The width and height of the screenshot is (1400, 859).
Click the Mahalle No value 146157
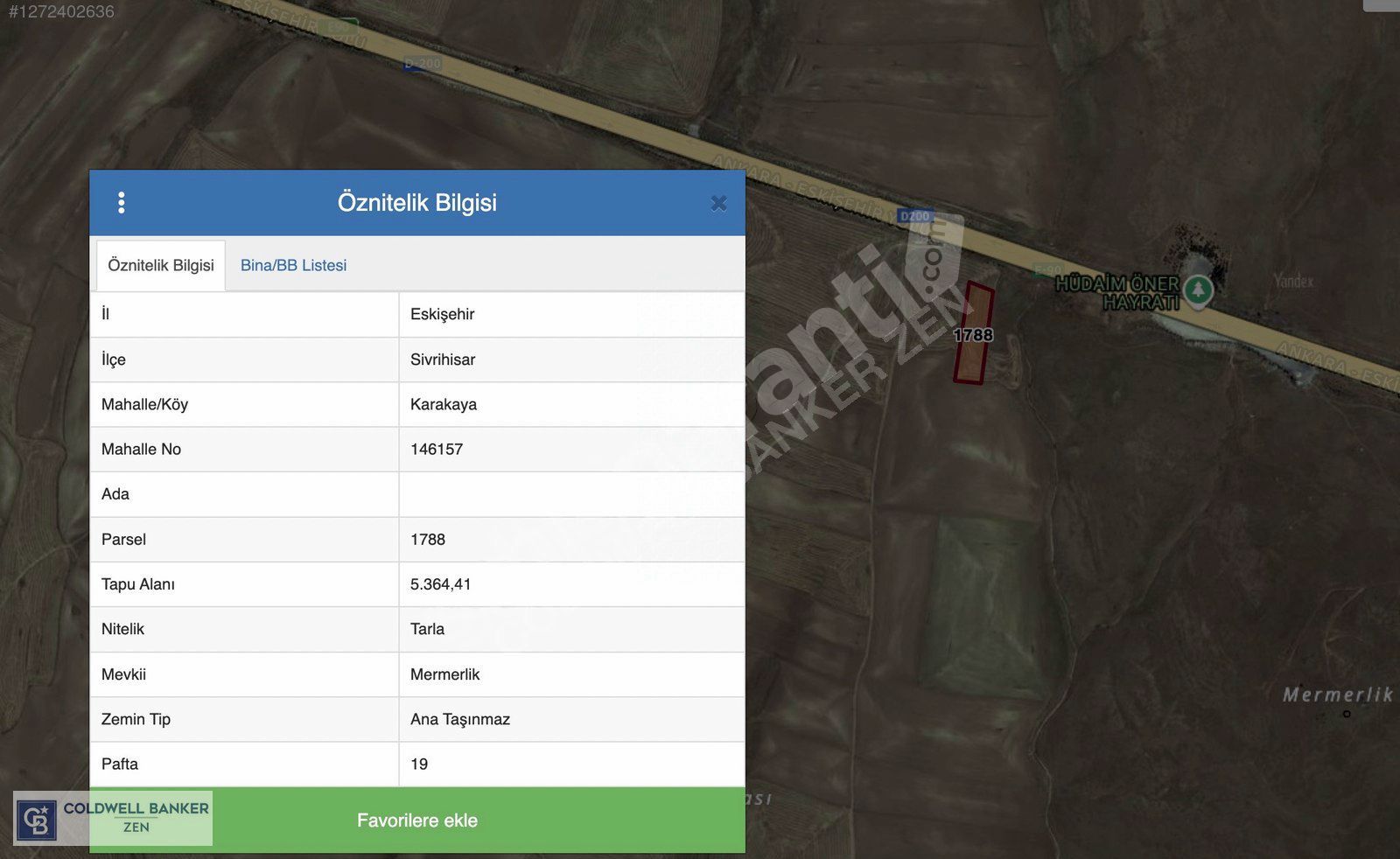[437, 449]
